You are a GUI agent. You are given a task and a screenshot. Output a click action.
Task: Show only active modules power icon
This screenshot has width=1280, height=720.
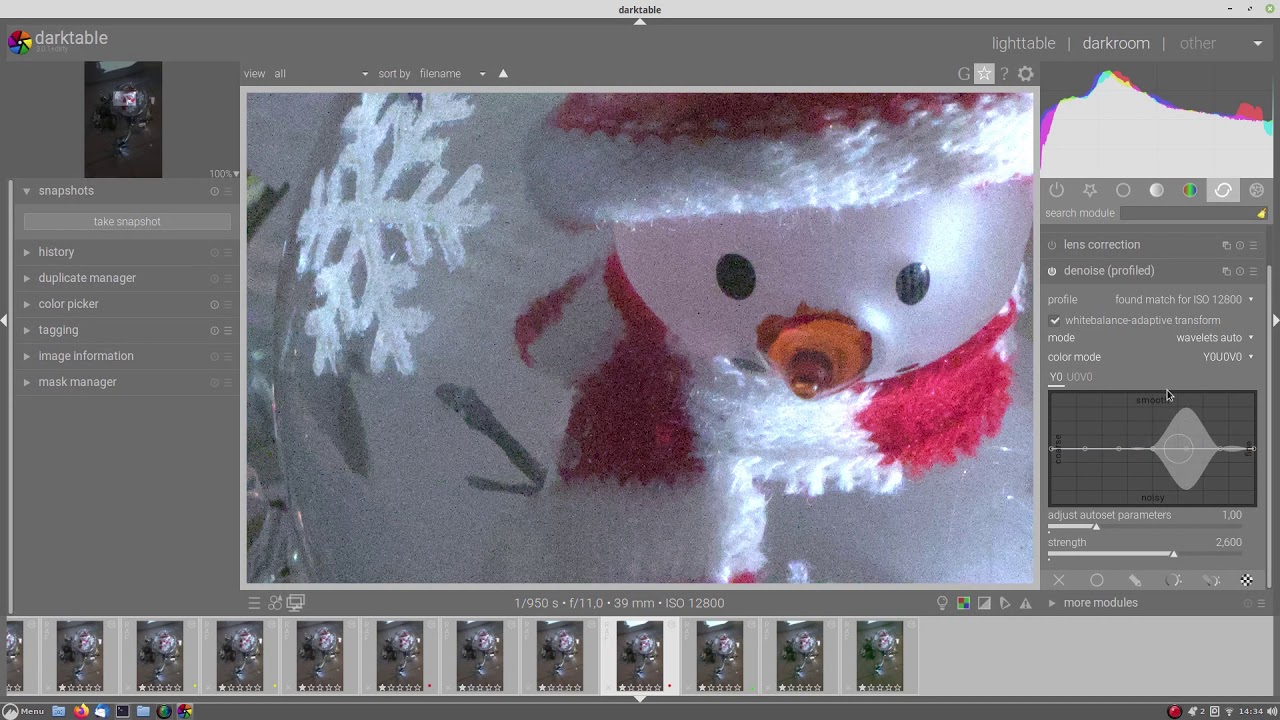tap(1057, 190)
